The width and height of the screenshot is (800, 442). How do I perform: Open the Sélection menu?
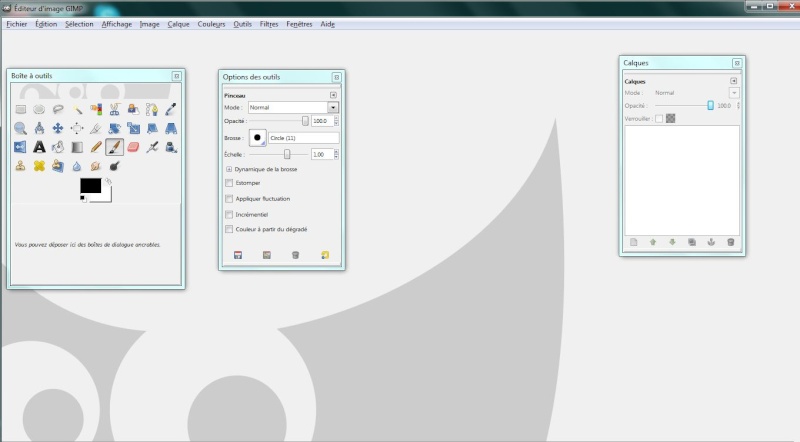click(79, 24)
